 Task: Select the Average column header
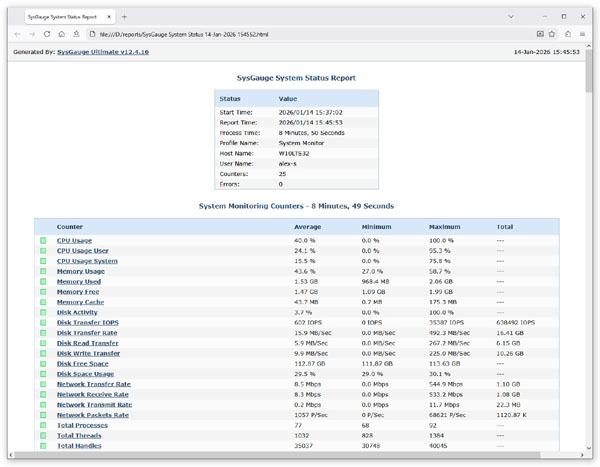tap(308, 227)
